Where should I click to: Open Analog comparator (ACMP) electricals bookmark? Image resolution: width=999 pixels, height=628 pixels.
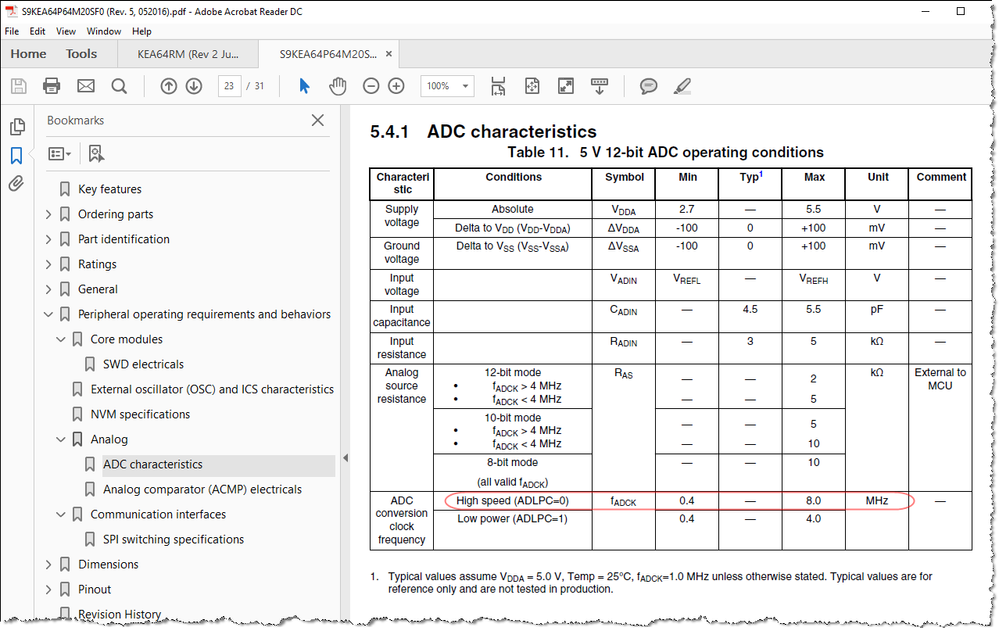203,489
